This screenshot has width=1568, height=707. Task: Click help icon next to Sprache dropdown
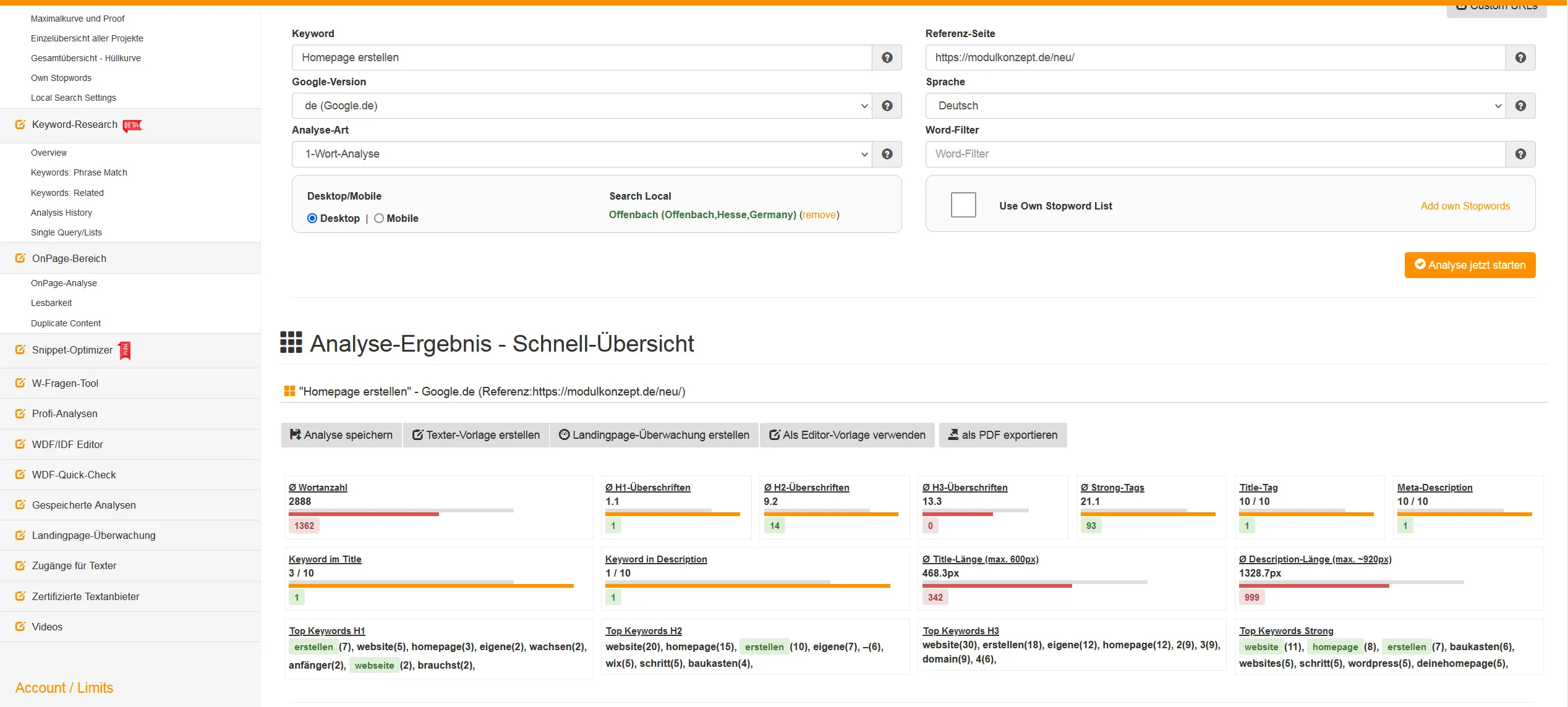coord(1520,106)
